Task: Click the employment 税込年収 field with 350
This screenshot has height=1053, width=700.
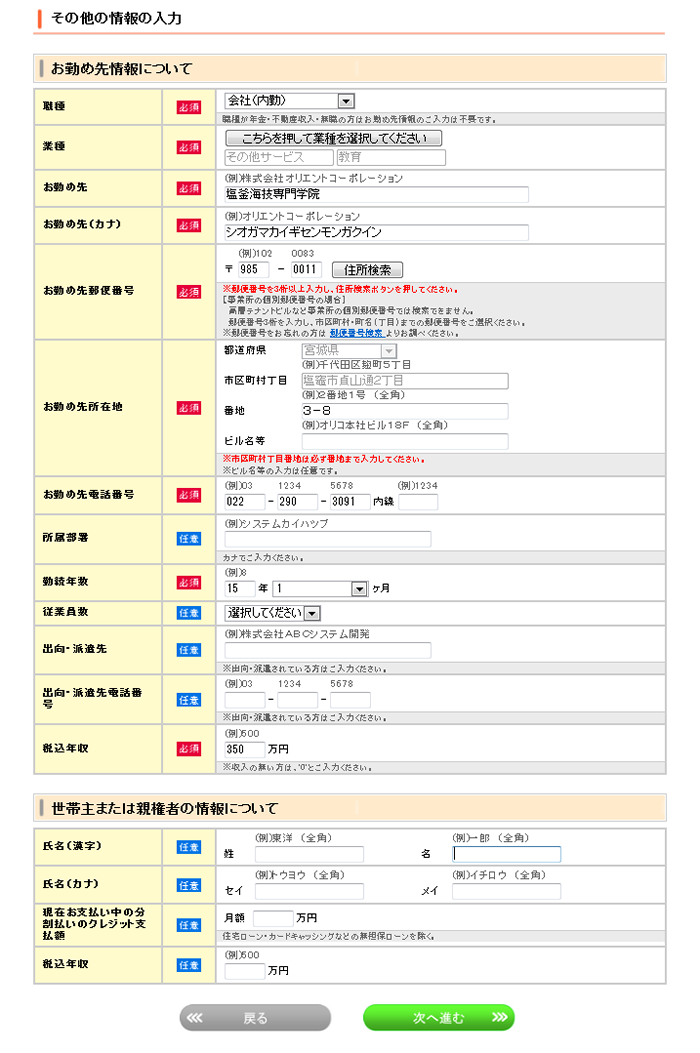Action: point(245,749)
